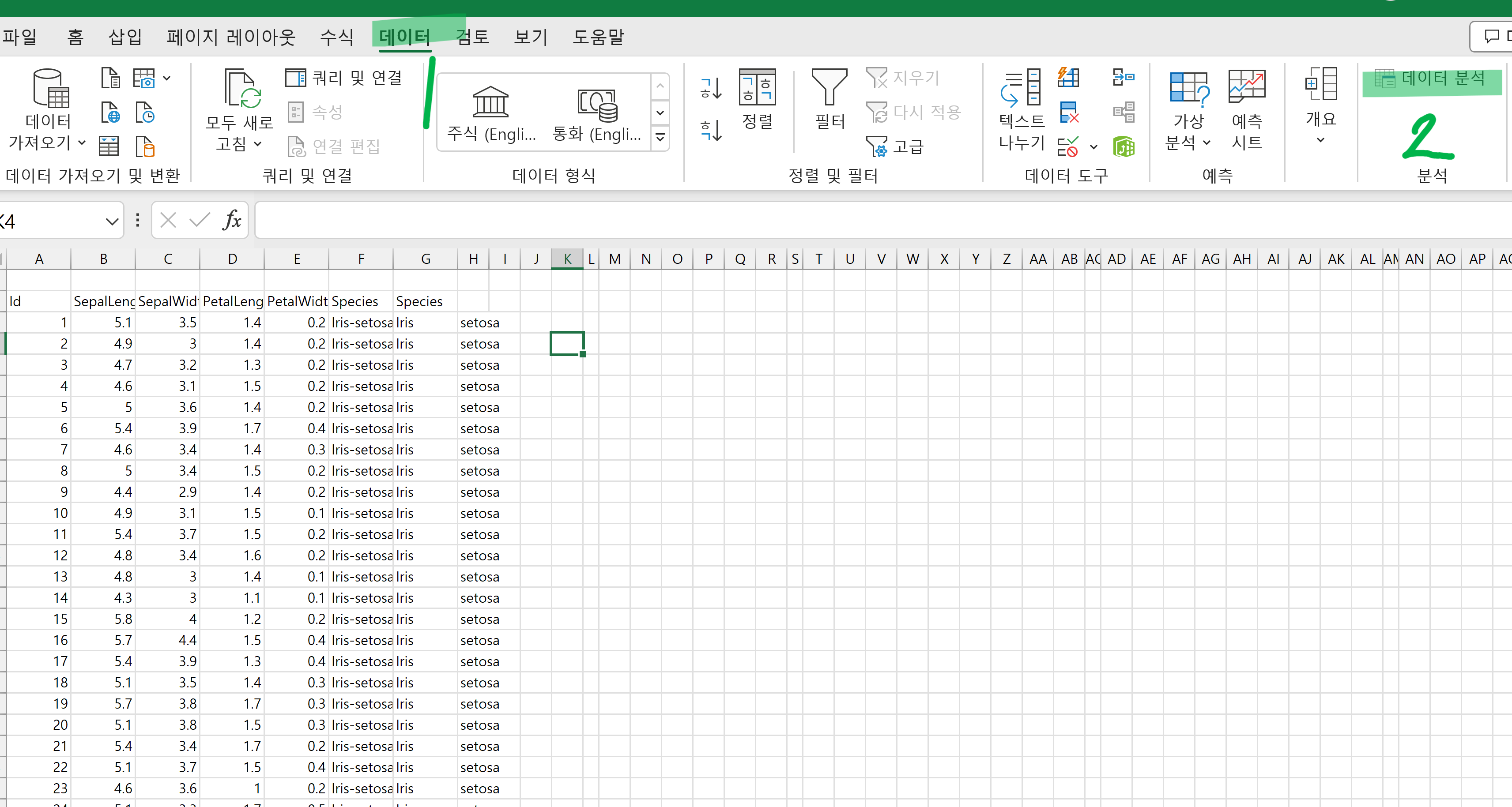Click the ascending sort (ㄱ→ㅎ) icon
1512x807 pixels.
tap(711, 88)
